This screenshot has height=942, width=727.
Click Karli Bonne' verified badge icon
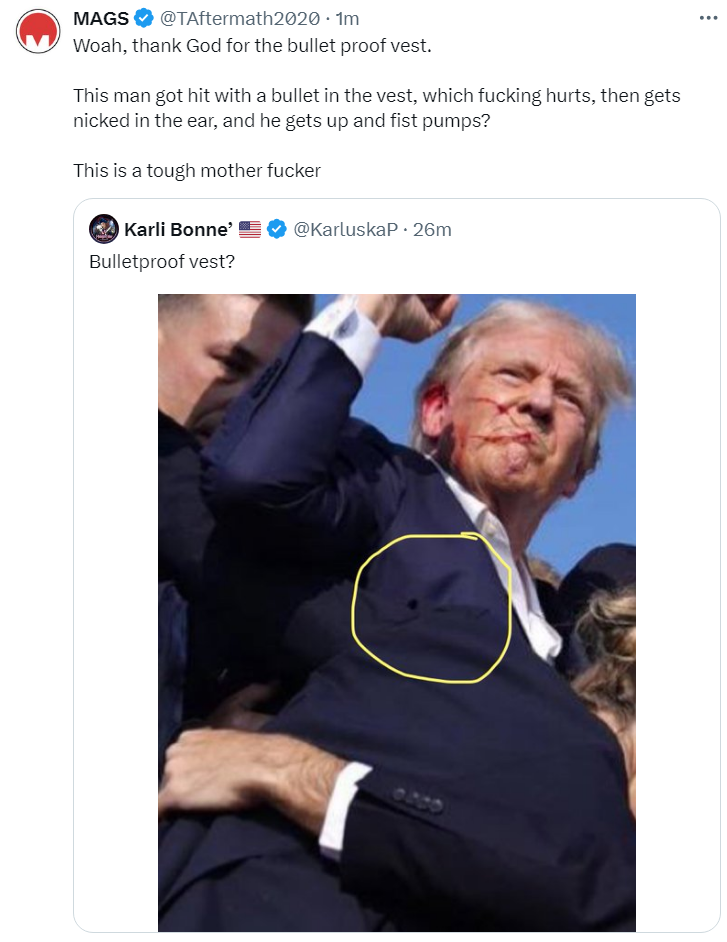(x=276, y=229)
